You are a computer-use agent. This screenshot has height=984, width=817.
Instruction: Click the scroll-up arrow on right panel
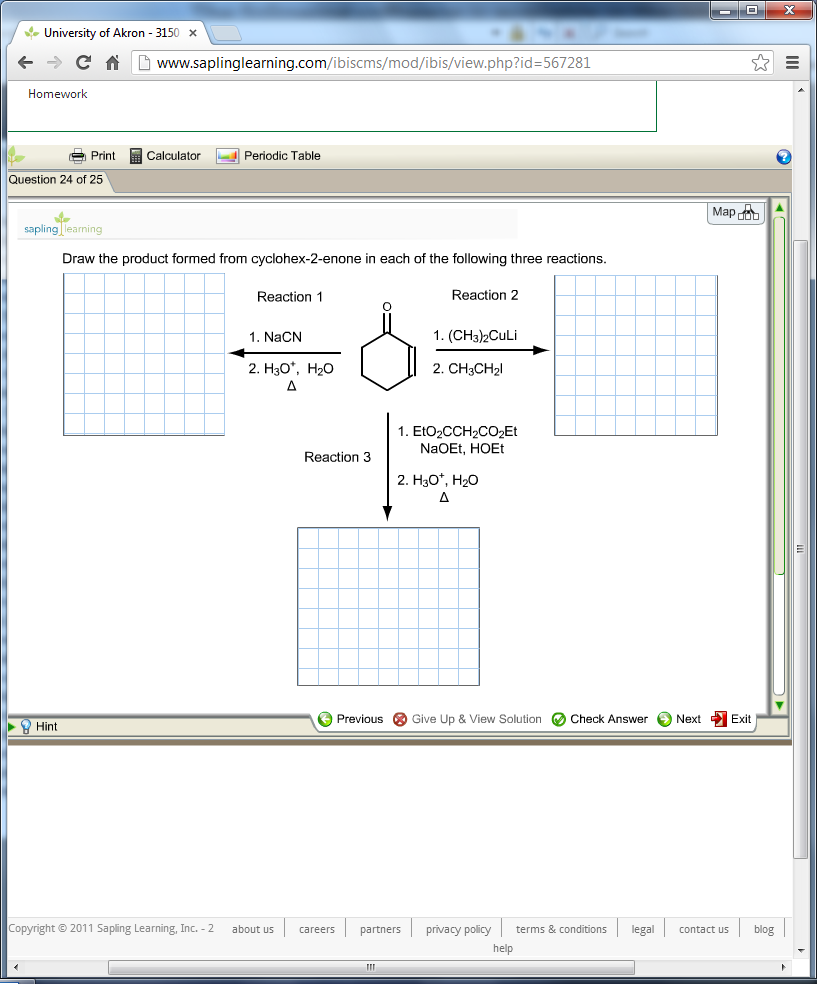click(779, 207)
